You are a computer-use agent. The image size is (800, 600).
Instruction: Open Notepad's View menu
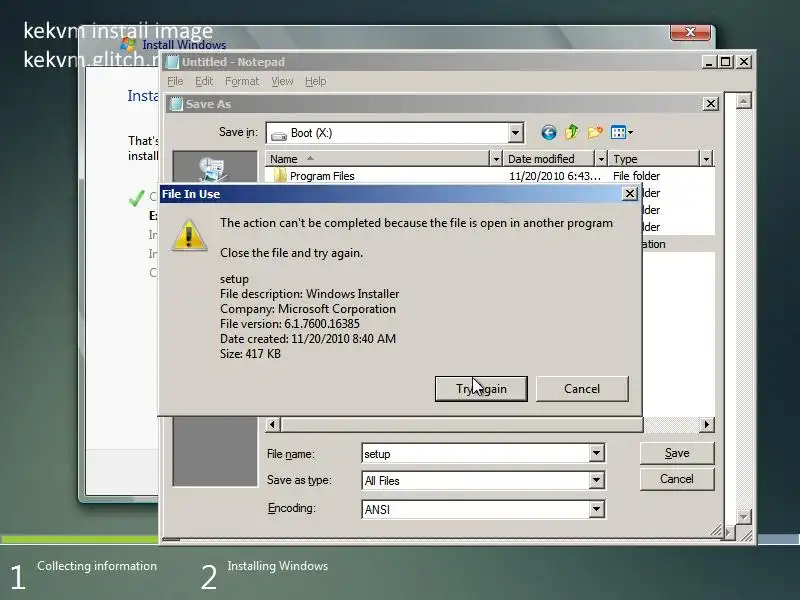coord(282,81)
